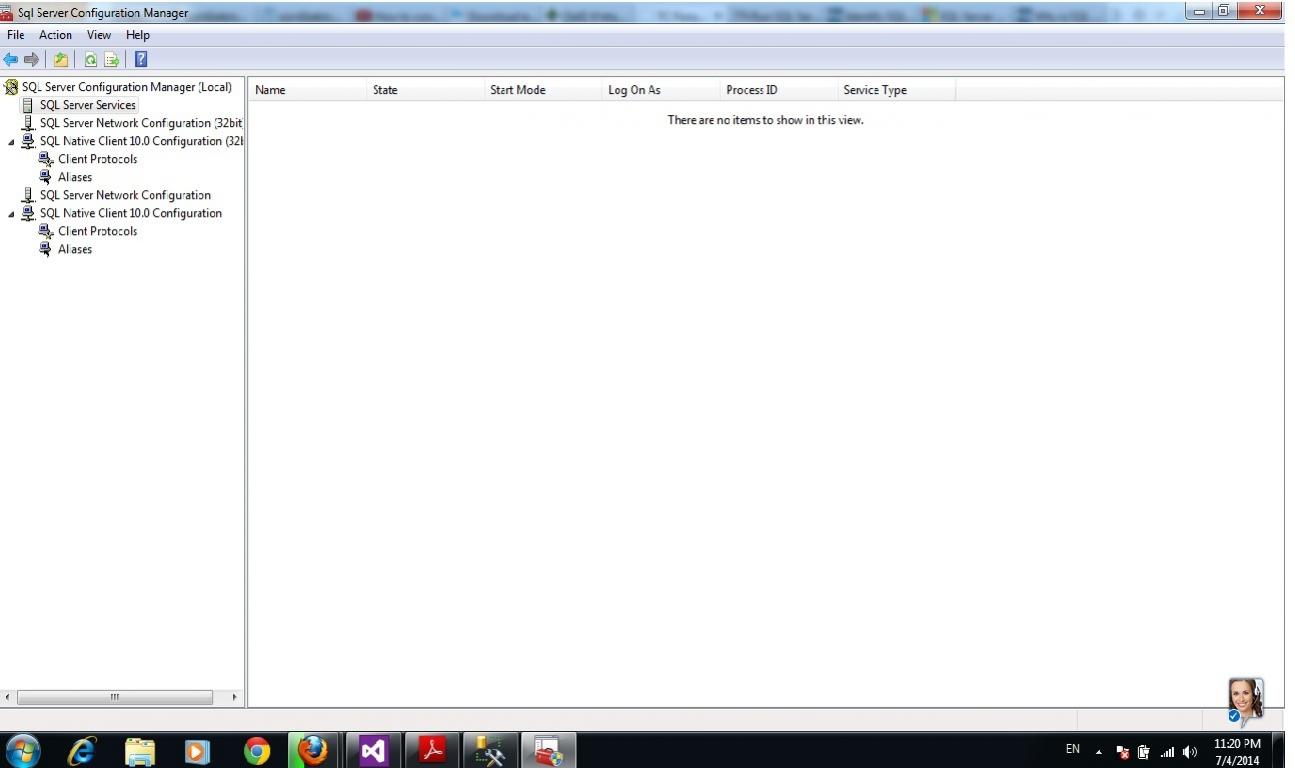The image size is (1295, 768).
Task: Select Client Protocols under the lower Native Client node
Action: (98, 231)
